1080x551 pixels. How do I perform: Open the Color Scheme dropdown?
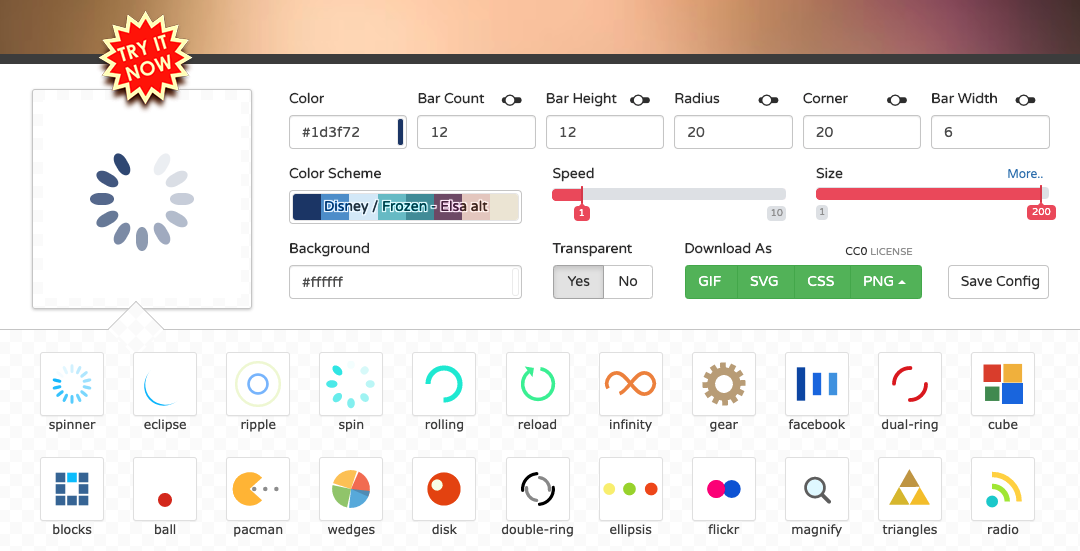(x=405, y=207)
